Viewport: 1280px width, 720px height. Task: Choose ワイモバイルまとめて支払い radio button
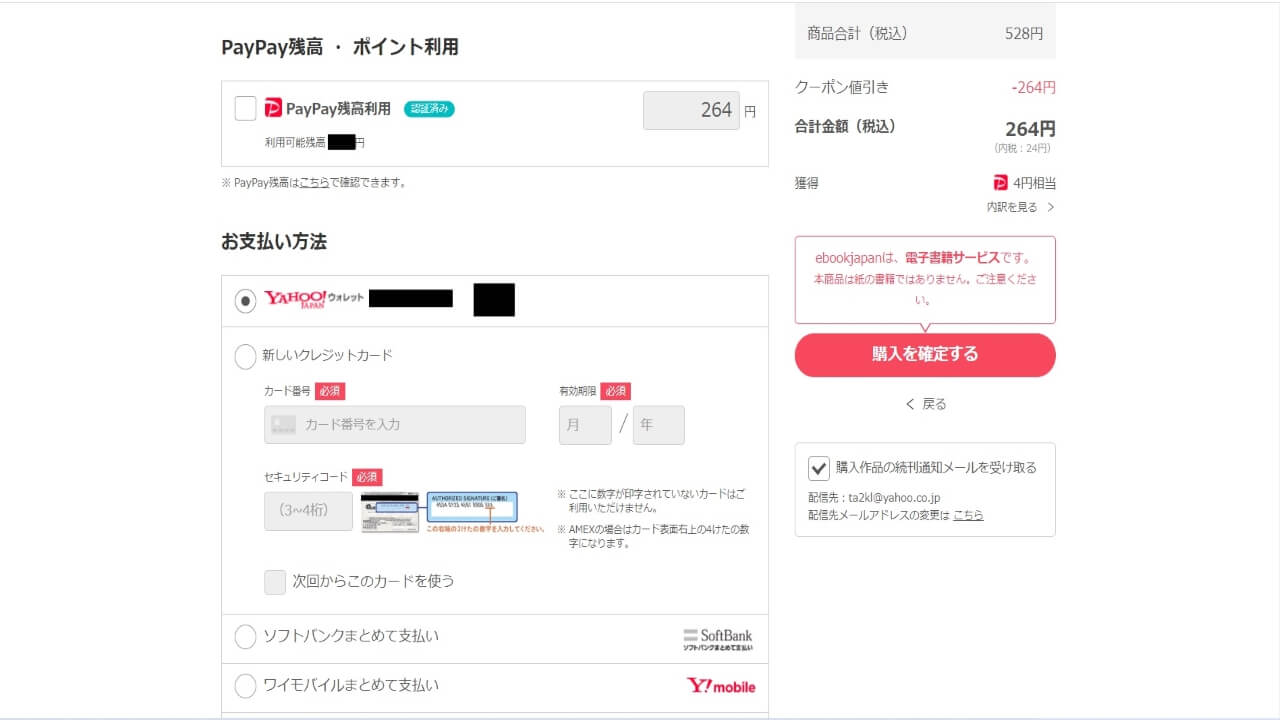click(x=245, y=686)
